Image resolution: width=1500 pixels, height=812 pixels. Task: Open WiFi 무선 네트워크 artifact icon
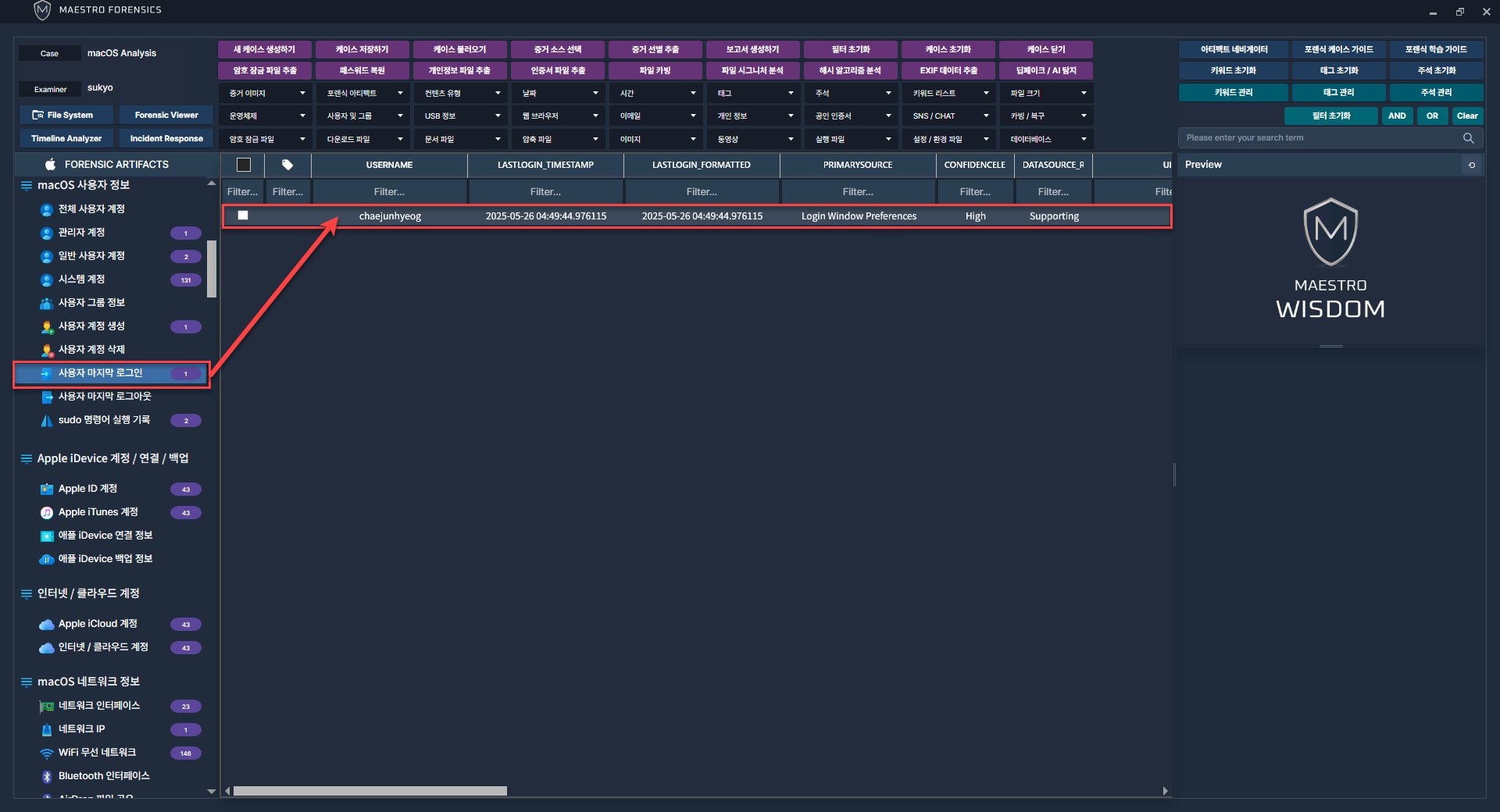(x=46, y=753)
